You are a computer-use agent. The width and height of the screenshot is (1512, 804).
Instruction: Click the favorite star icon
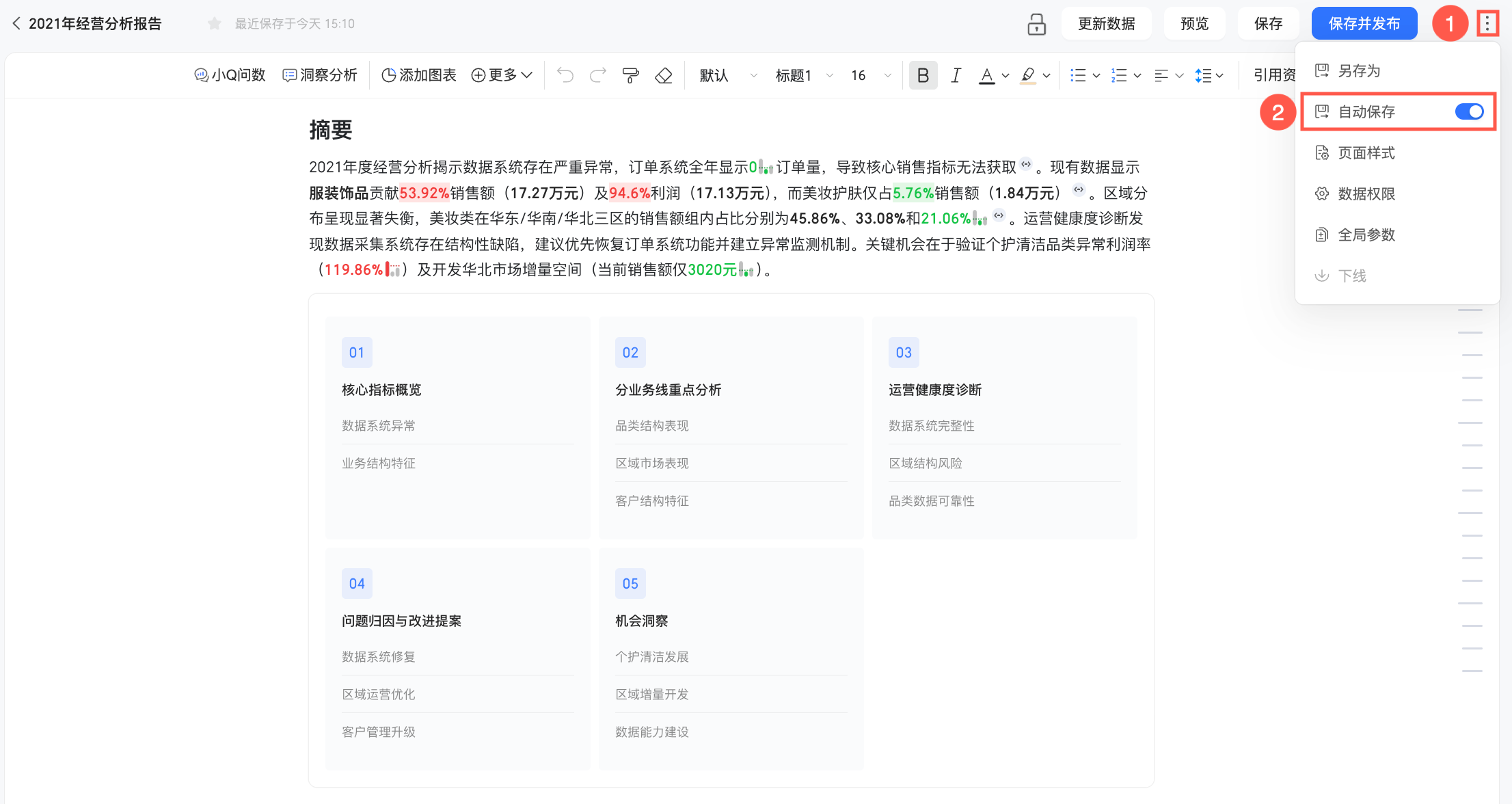tap(214, 24)
